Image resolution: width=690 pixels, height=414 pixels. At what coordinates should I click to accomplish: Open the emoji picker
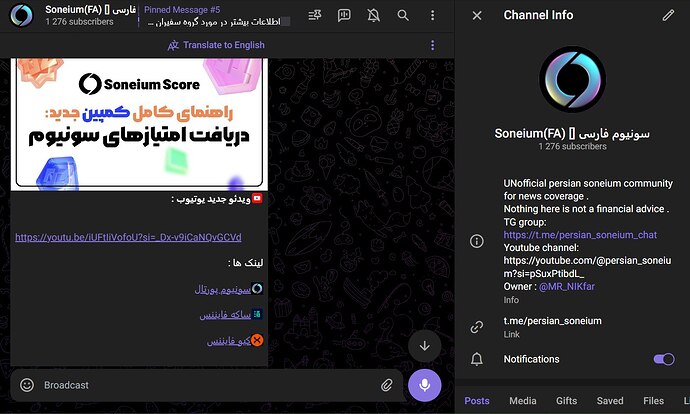coord(27,385)
